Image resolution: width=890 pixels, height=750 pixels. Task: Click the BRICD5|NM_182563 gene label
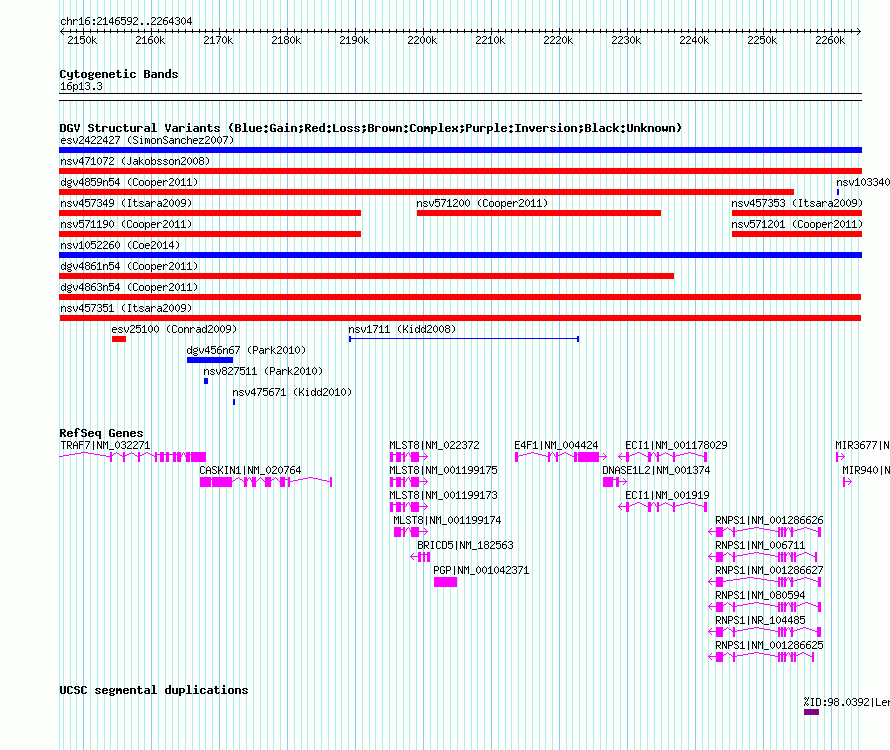click(x=465, y=545)
